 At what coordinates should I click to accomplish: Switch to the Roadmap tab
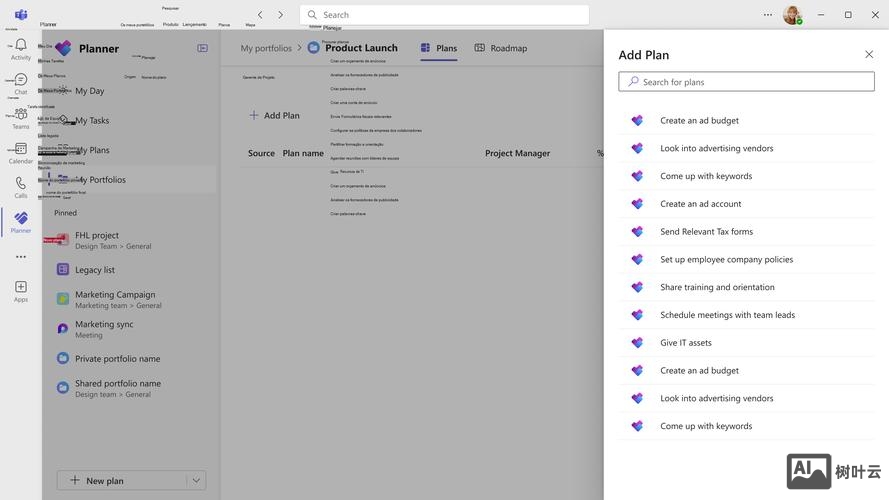point(500,48)
